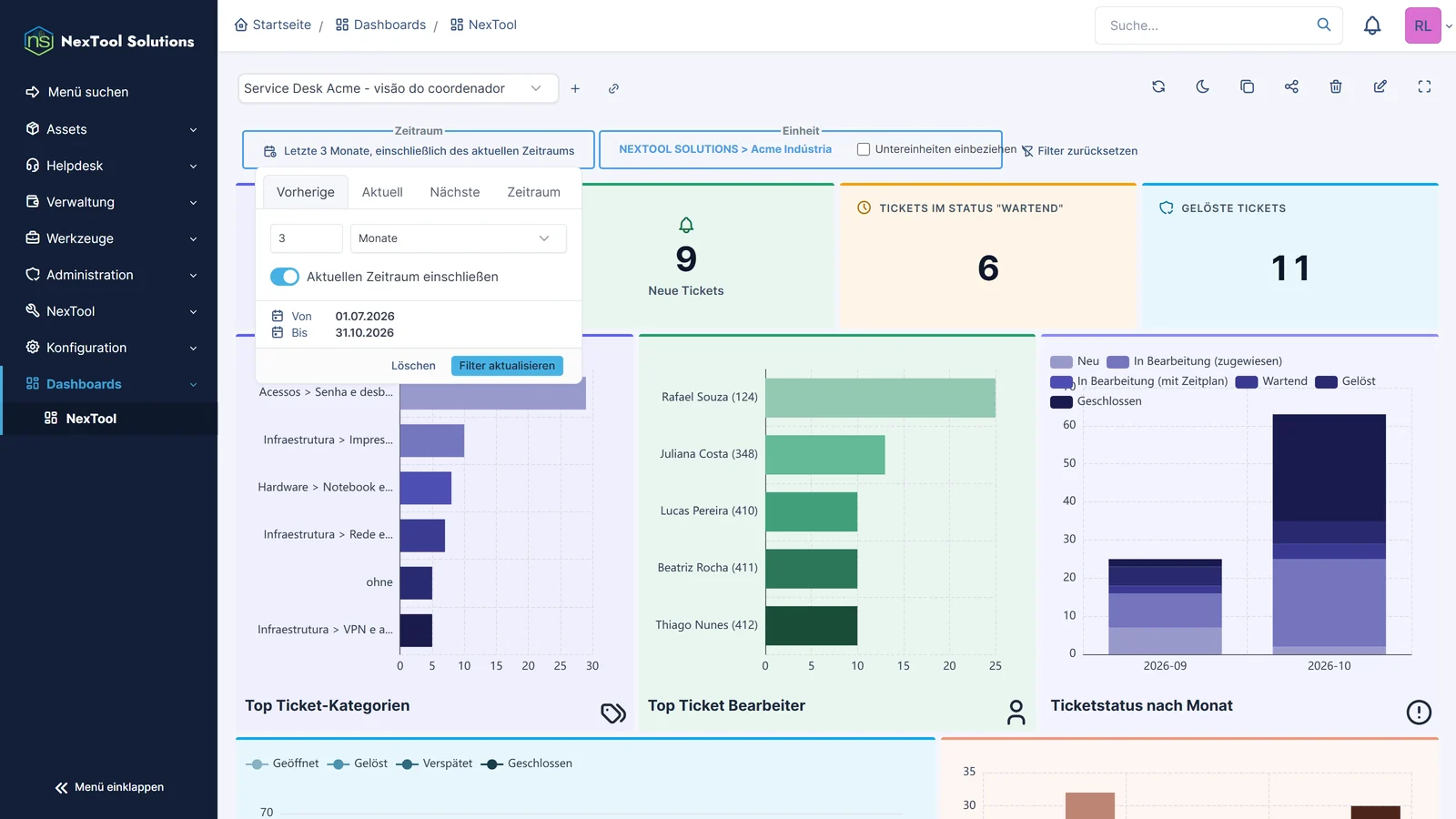Toggle the Verspätet line legend entry

434,763
